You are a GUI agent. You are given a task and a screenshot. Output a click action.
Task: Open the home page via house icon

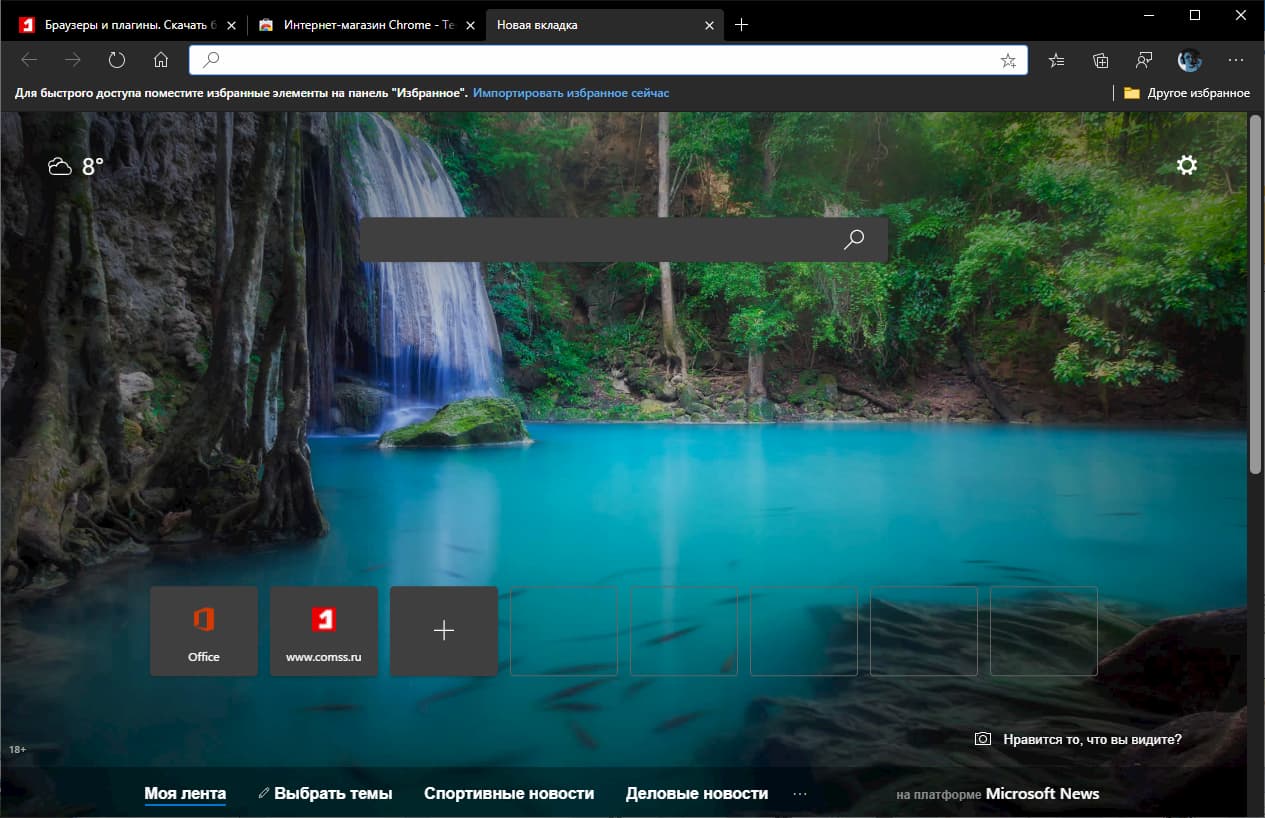point(161,60)
